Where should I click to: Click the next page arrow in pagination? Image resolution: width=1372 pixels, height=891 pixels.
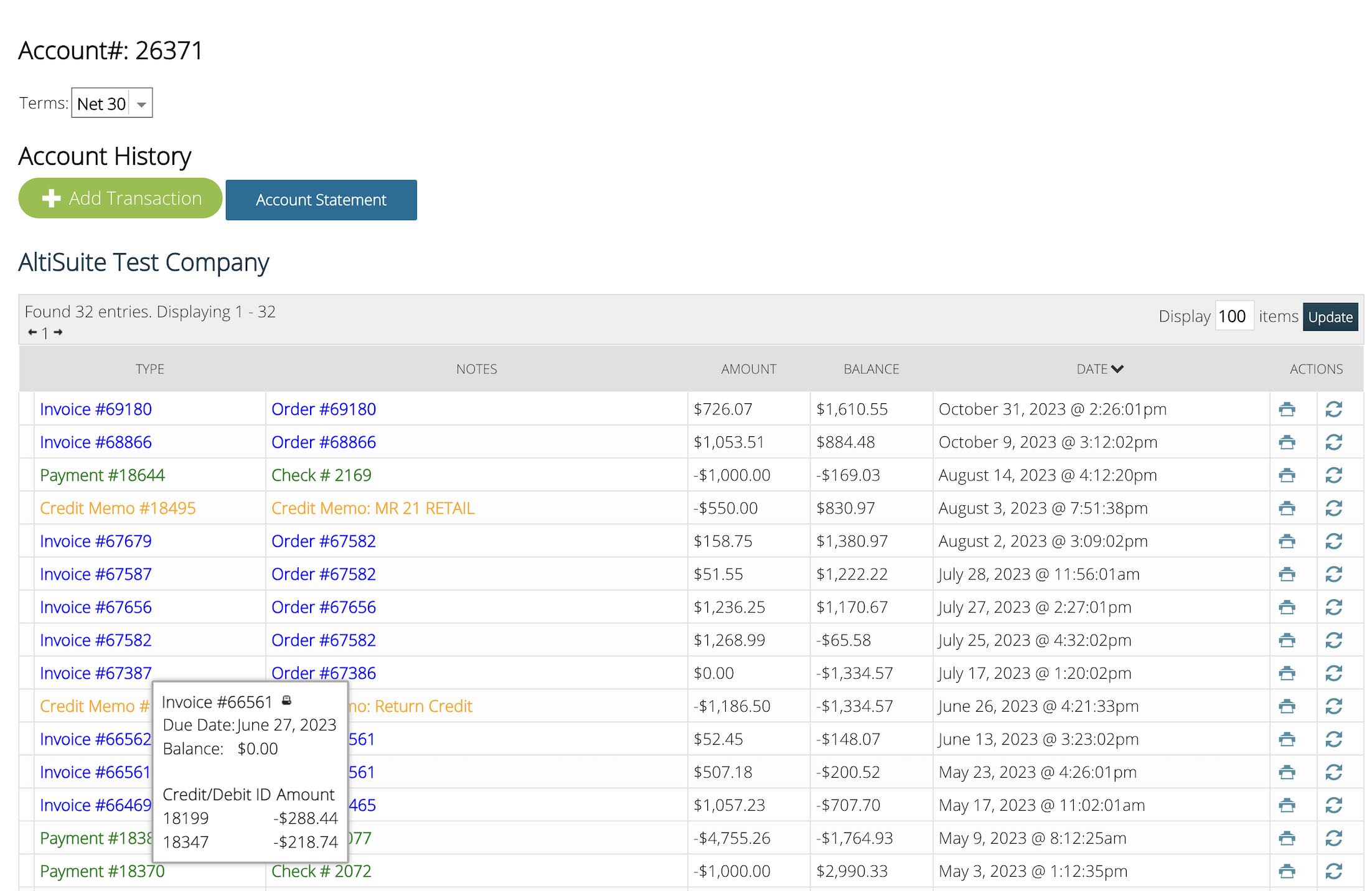tap(58, 332)
